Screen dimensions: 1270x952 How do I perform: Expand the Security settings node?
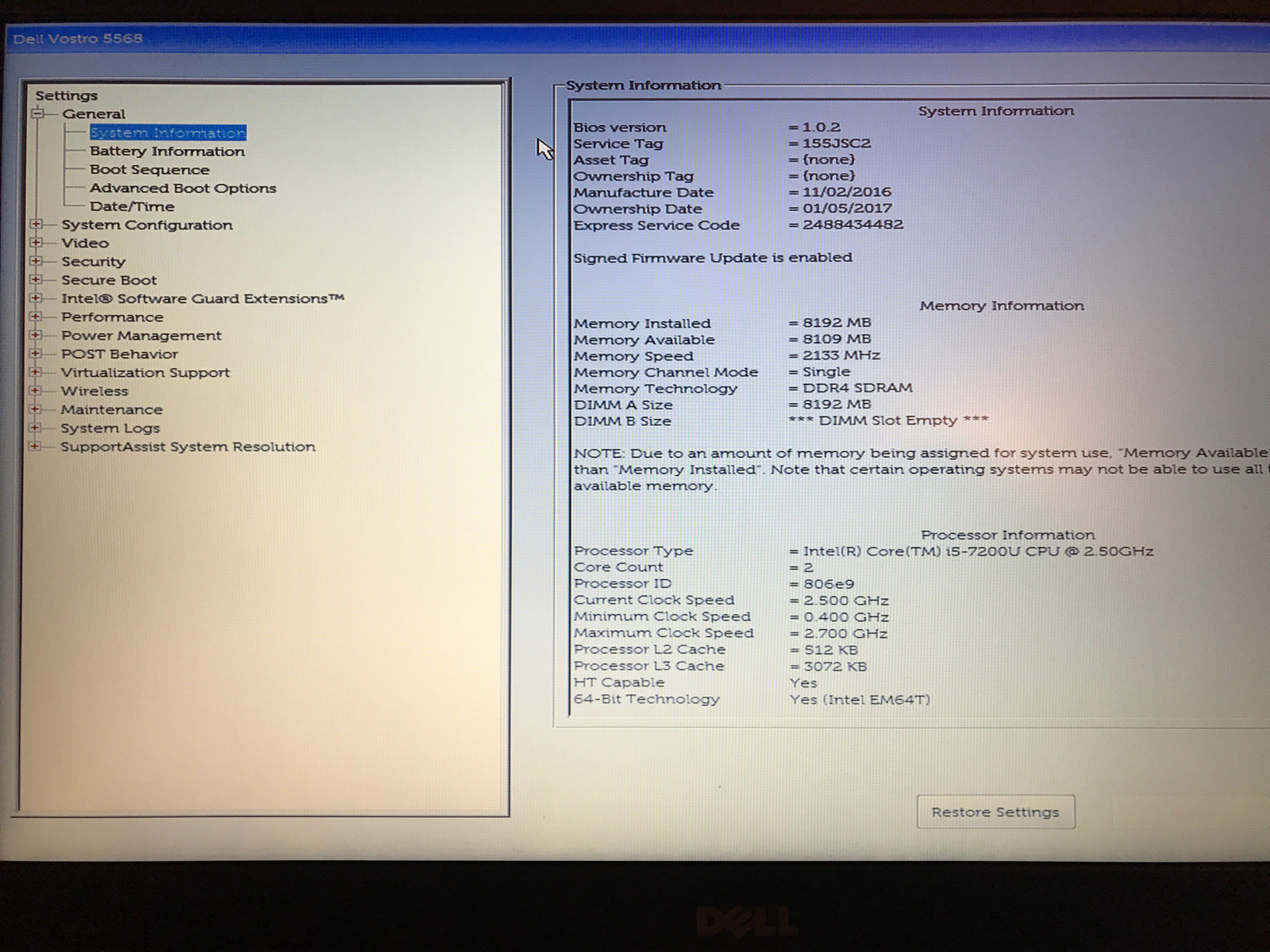tap(36, 261)
